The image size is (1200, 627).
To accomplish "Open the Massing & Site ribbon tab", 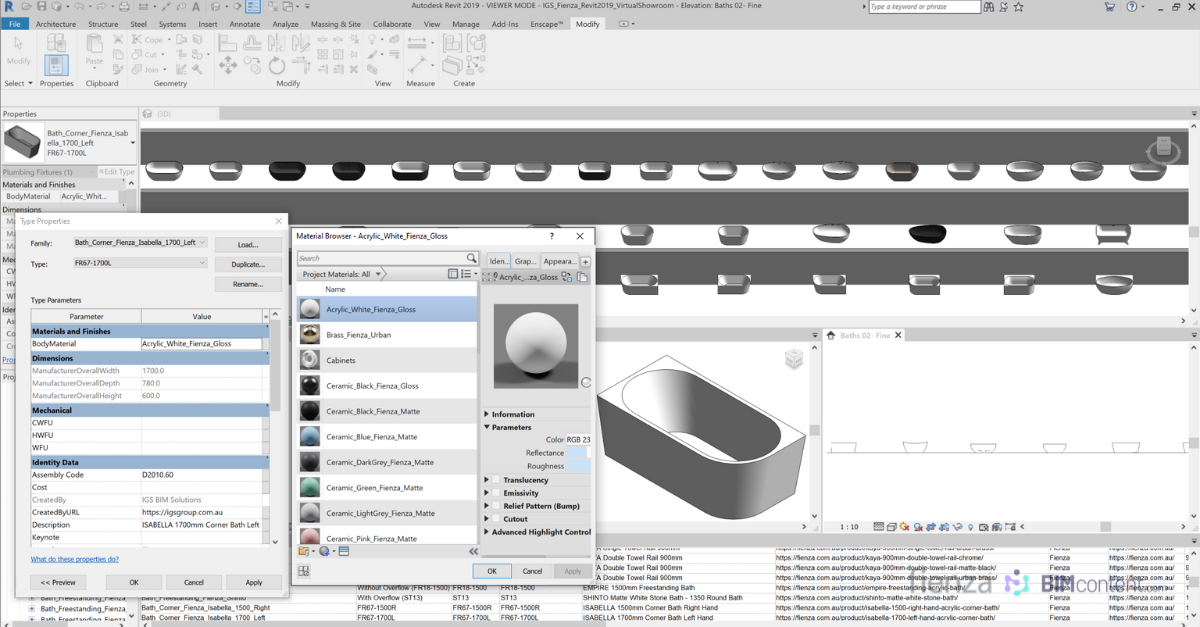I will [336, 23].
